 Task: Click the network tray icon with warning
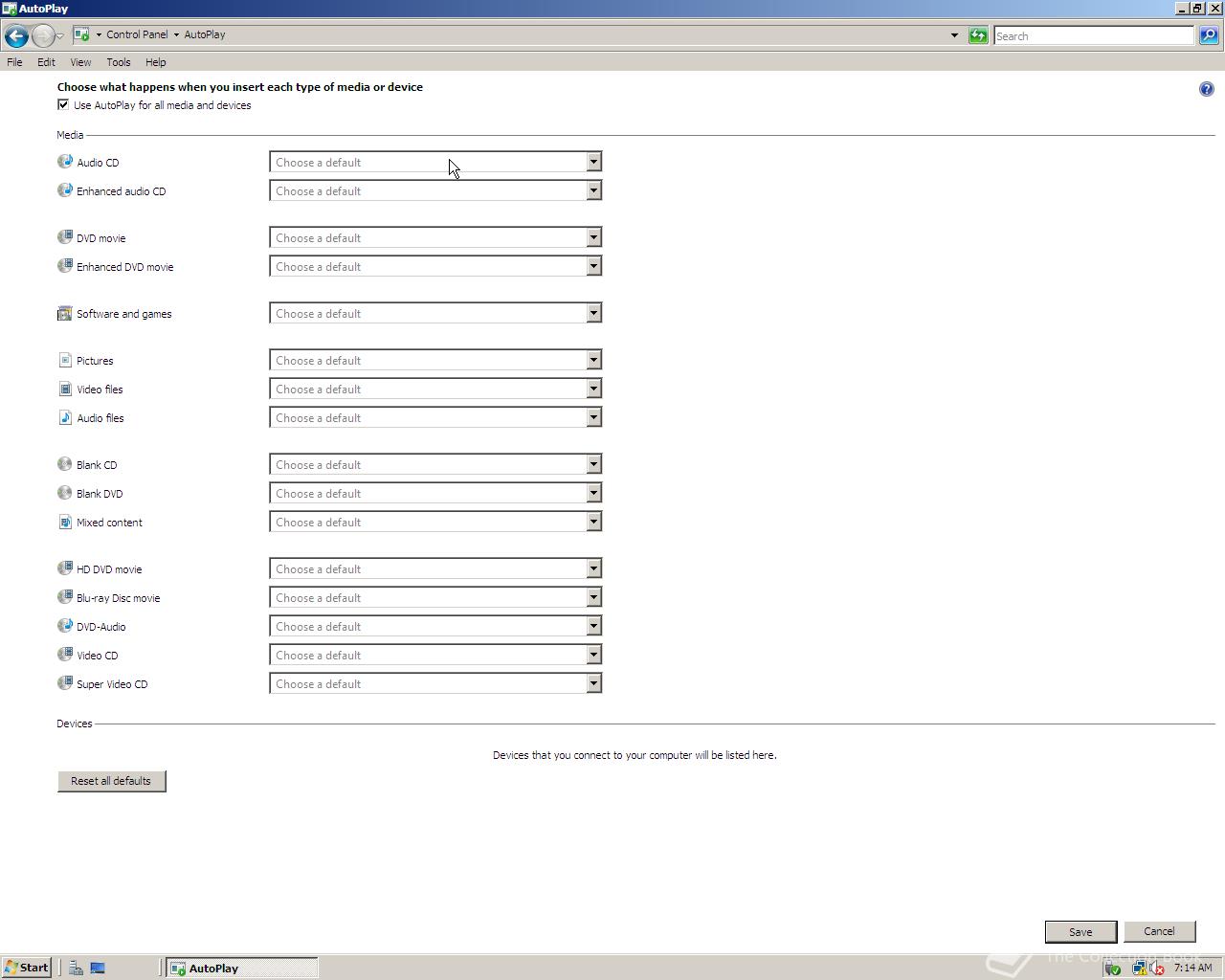(x=1139, y=968)
